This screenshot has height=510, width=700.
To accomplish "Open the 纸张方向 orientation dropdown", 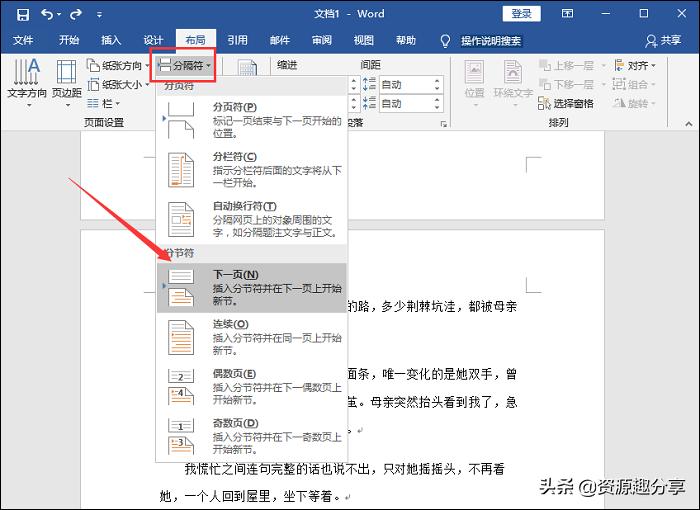I will (118, 66).
